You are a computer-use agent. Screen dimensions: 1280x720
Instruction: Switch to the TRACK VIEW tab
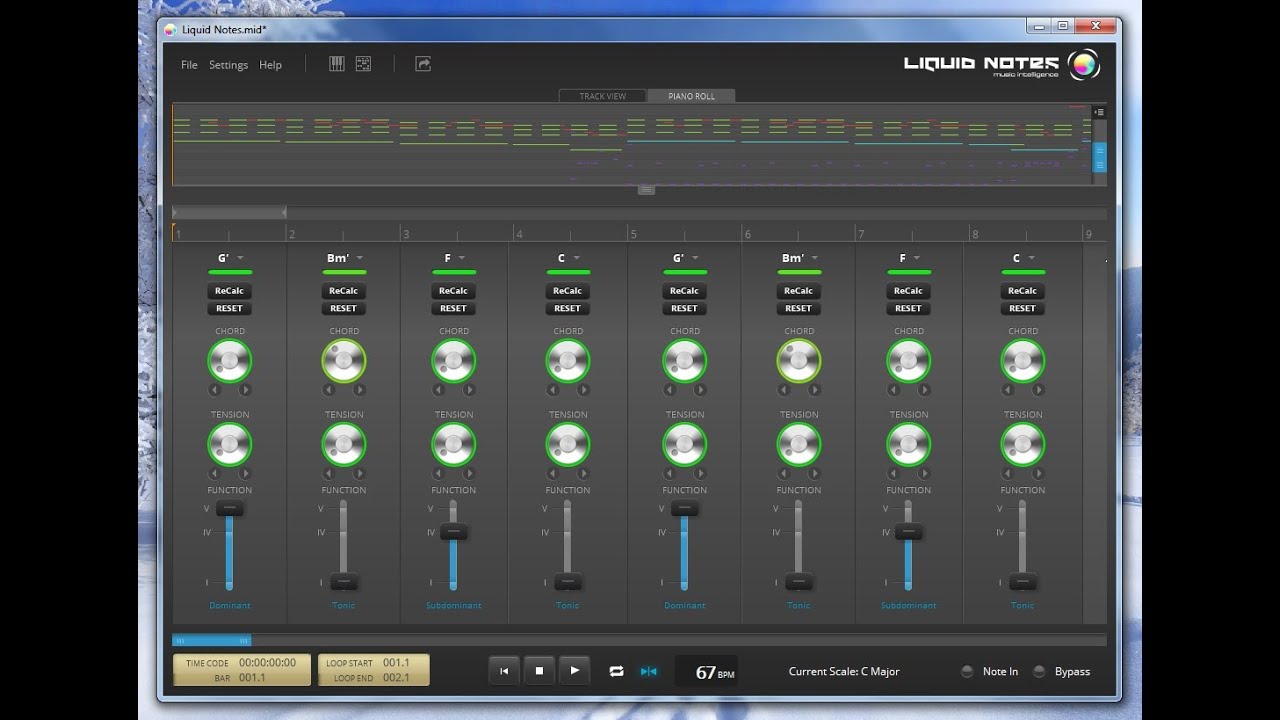click(x=602, y=96)
